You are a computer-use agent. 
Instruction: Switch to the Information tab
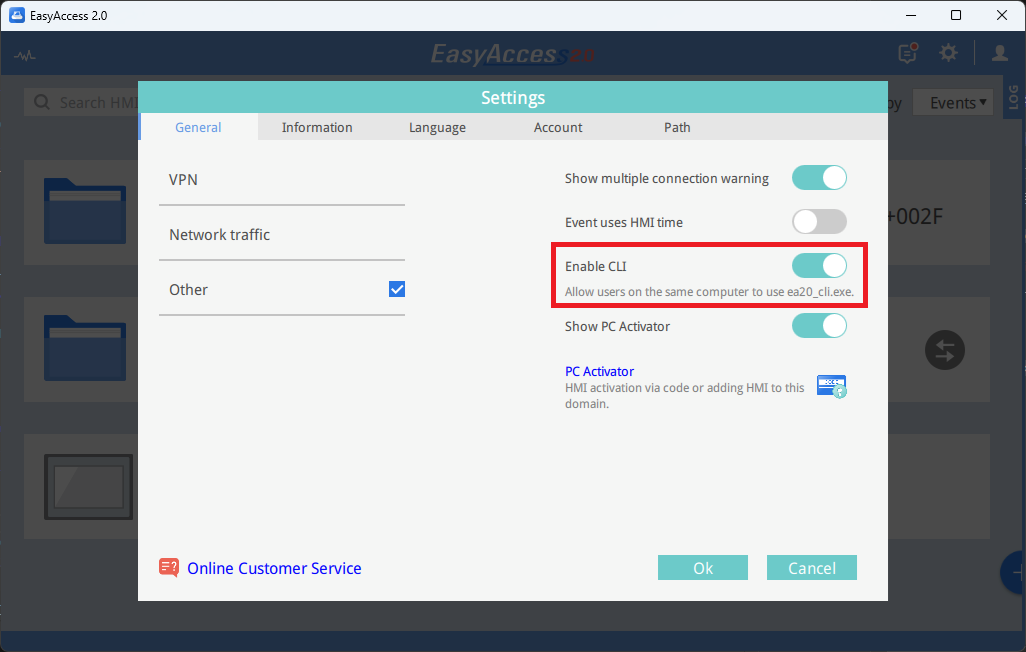[x=317, y=127]
